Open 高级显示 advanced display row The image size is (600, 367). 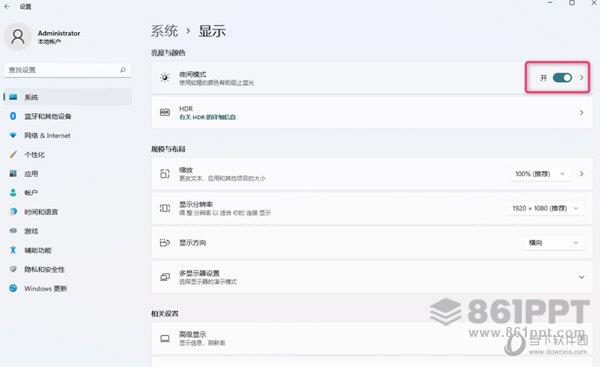coord(372,338)
